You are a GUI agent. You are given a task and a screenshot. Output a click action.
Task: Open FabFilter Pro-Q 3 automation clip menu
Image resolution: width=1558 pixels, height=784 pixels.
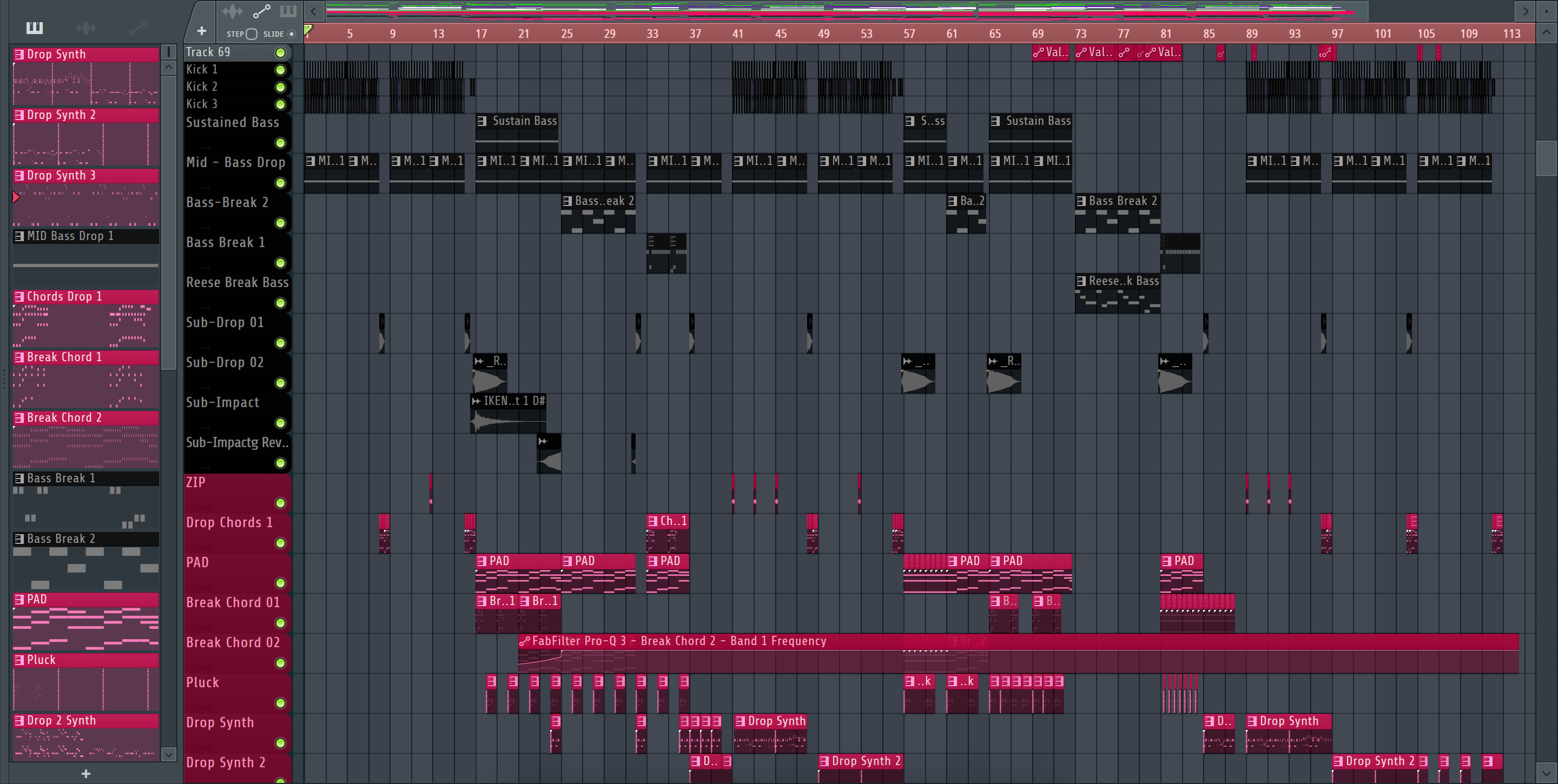524,641
